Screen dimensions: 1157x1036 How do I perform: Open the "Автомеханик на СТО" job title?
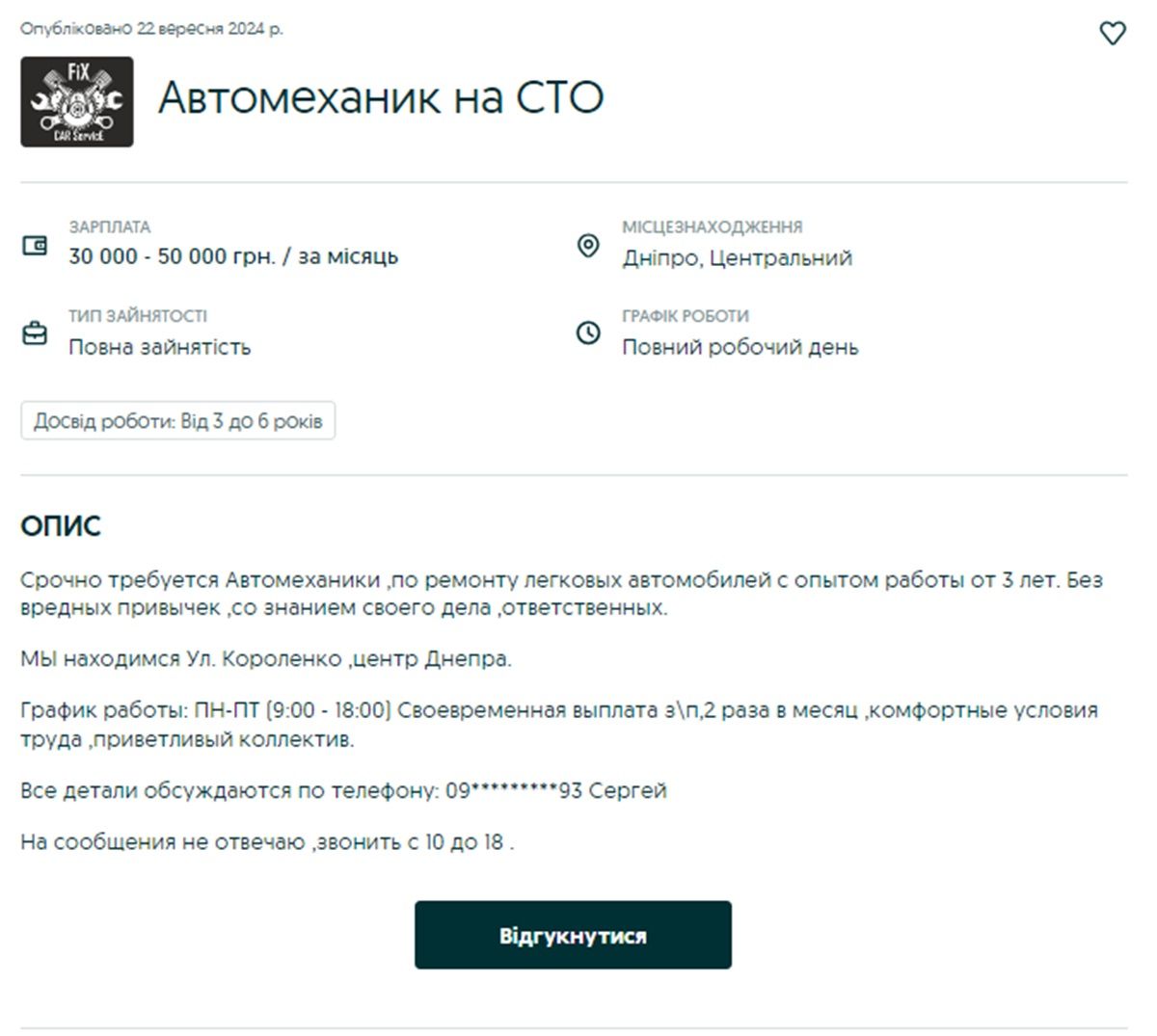(381, 97)
